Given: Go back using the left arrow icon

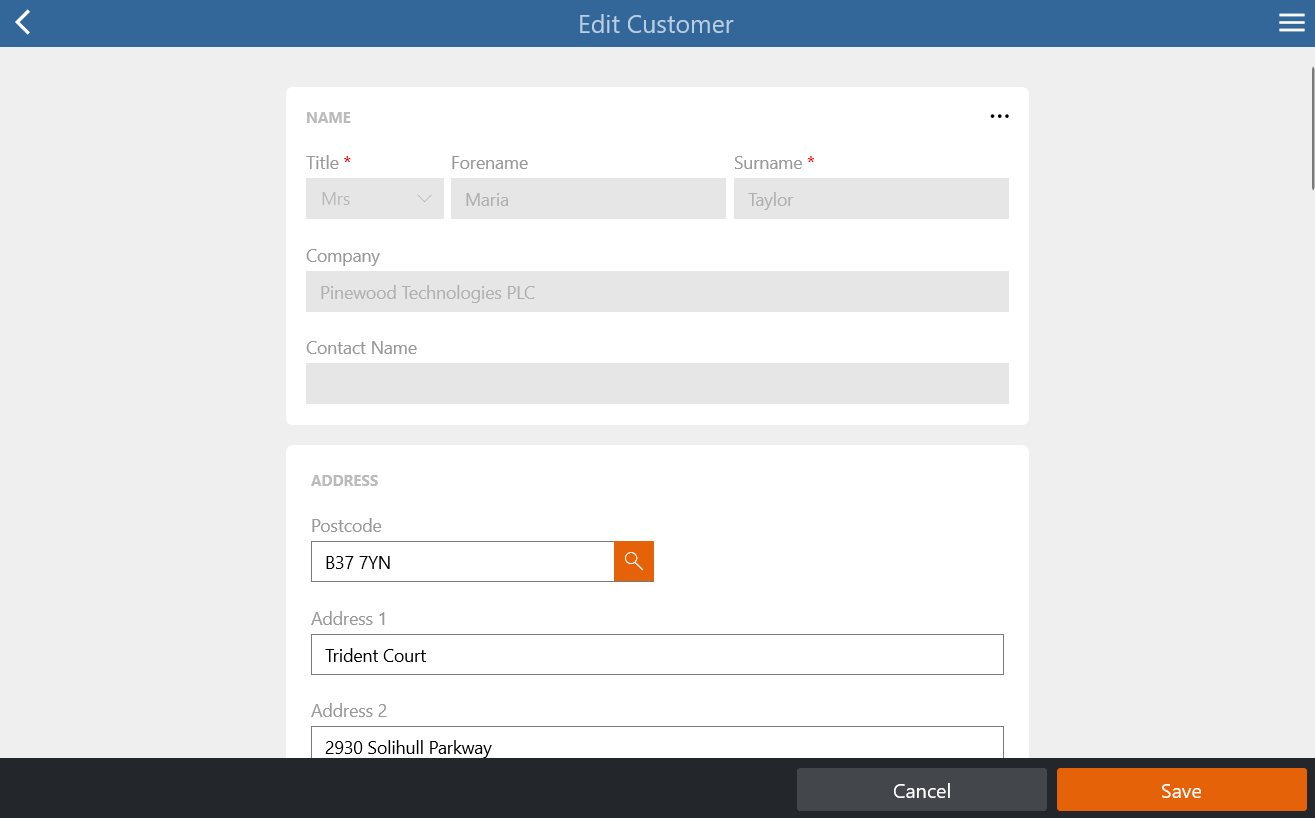Looking at the screenshot, I should click(23, 23).
